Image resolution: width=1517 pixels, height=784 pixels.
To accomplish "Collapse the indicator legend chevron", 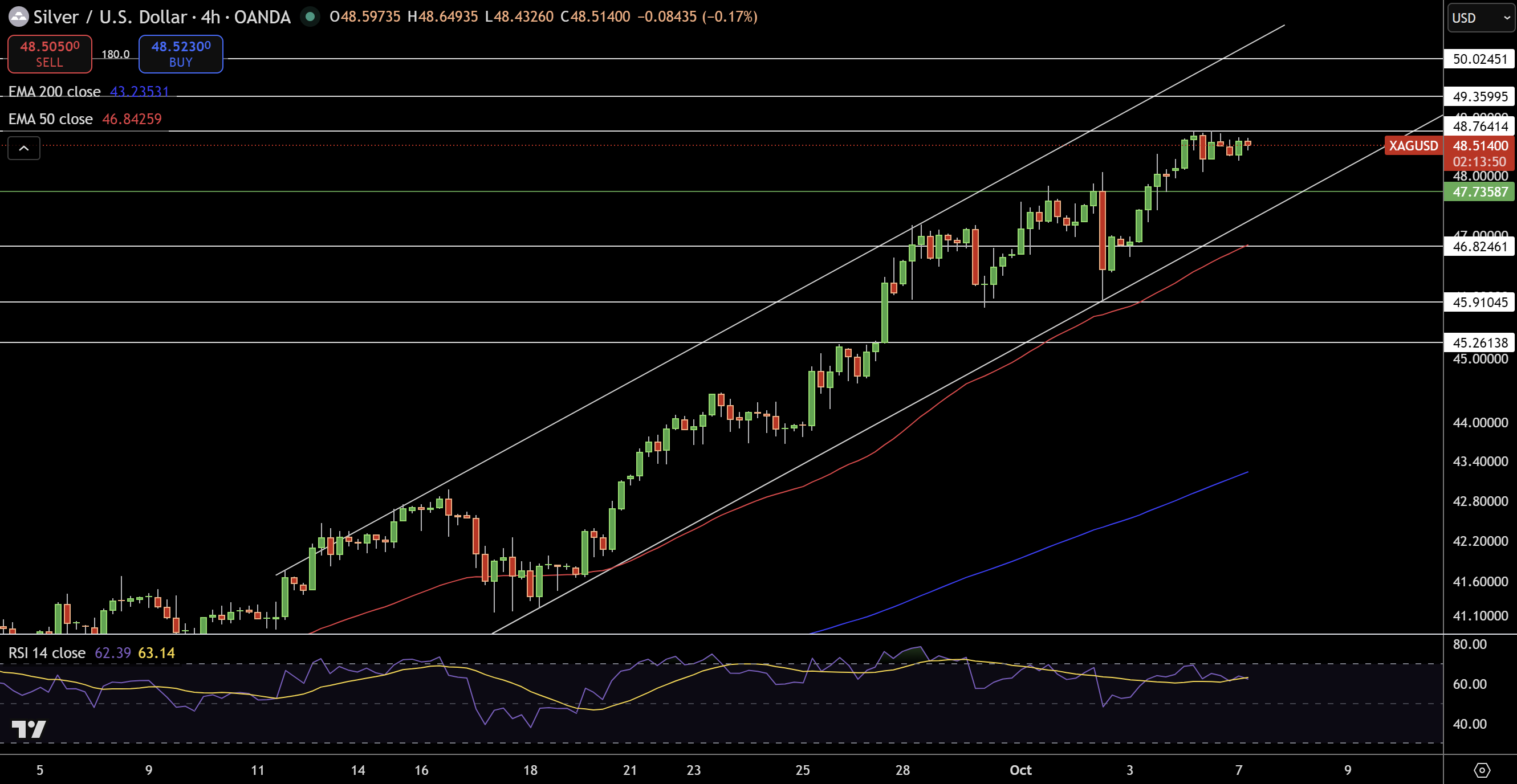I will click(24, 148).
